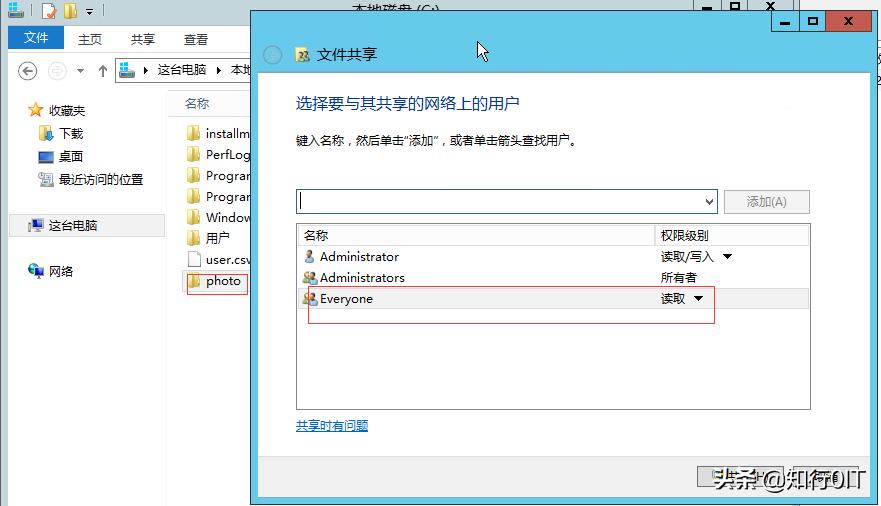Open recent locations dropdown arrow in Explorer
The height and width of the screenshot is (506, 881).
pyautogui.click(x=80, y=71)
